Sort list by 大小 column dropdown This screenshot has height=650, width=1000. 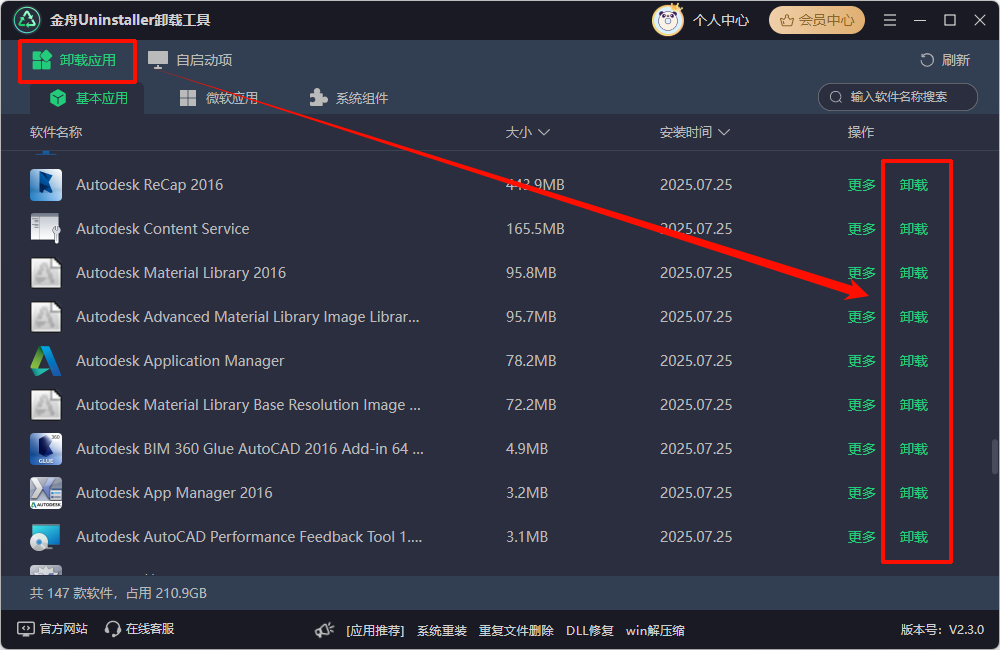(x=528, y=132)
